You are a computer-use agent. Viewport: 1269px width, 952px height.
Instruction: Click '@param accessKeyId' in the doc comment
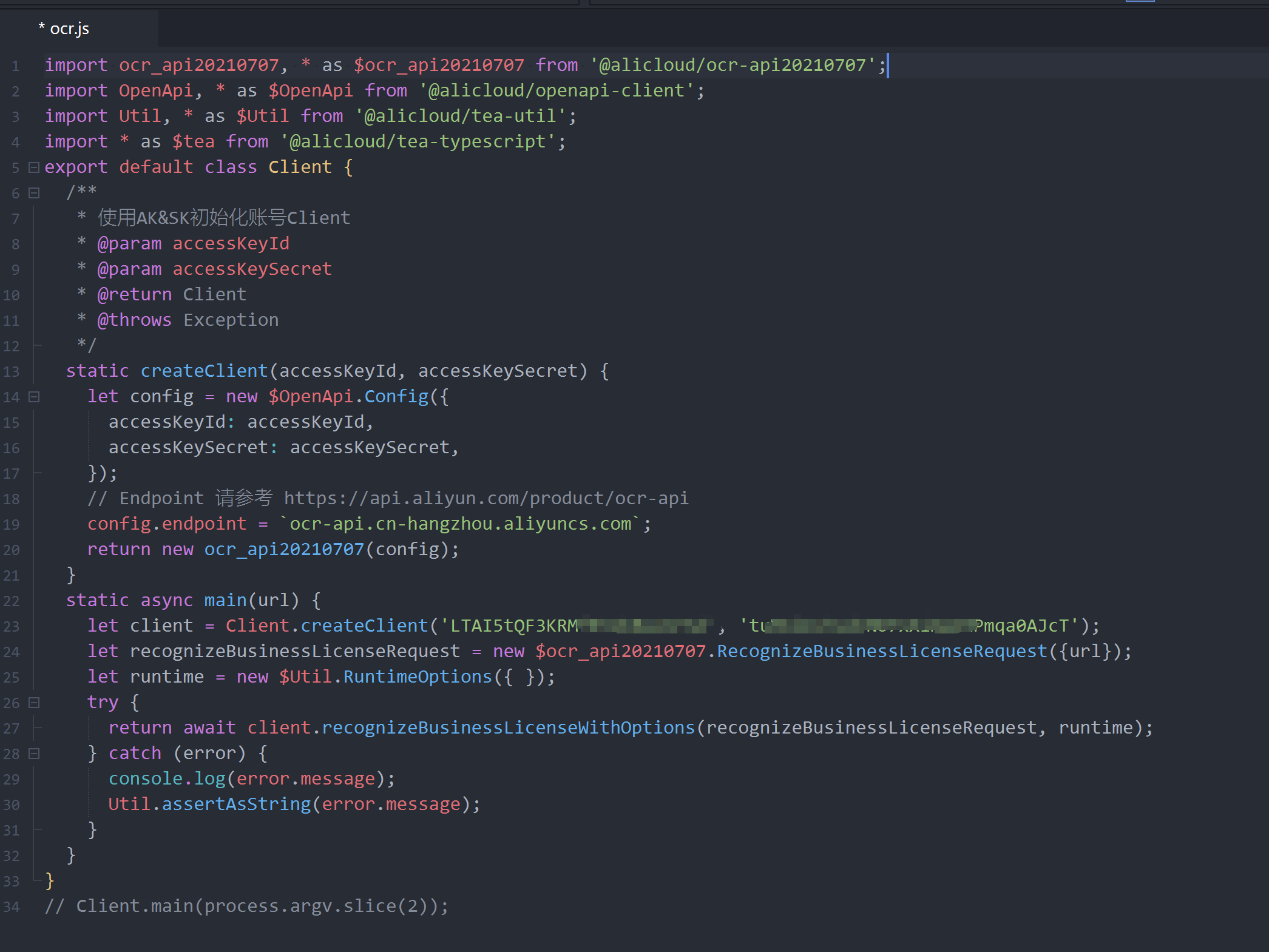click(194, 243)
